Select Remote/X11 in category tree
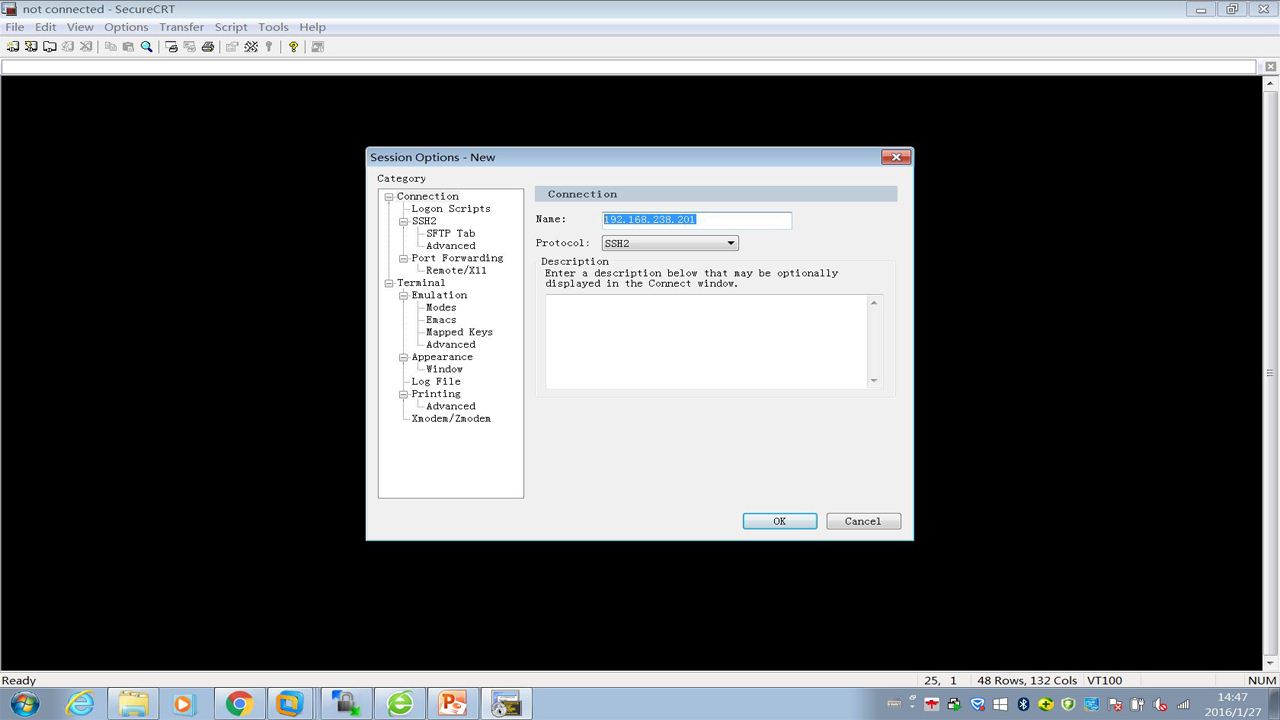Screen dimensions: 1280x720 click(457, 270)
